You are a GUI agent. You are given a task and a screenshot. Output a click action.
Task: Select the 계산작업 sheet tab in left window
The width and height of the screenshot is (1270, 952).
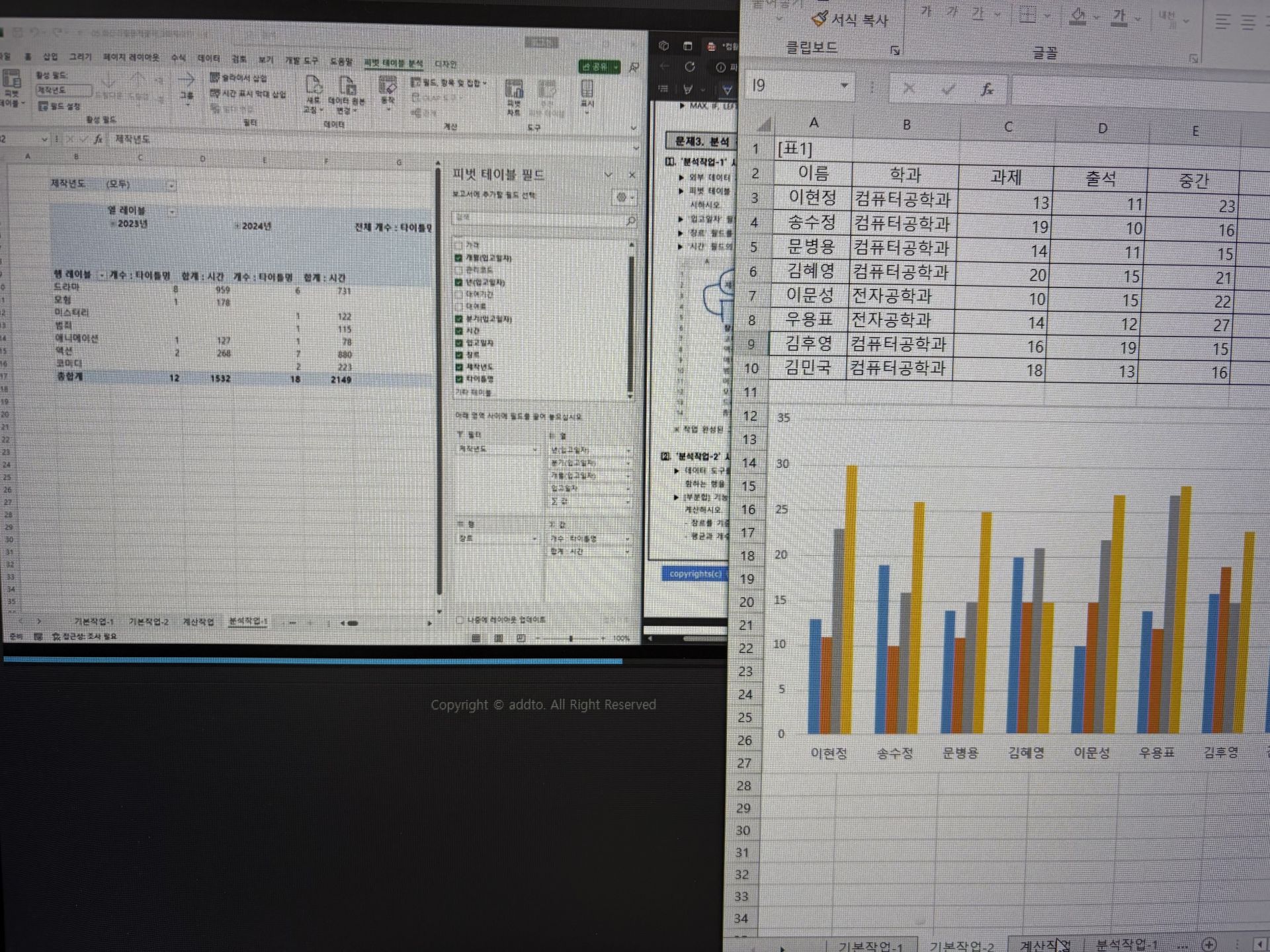coord(198,622)
